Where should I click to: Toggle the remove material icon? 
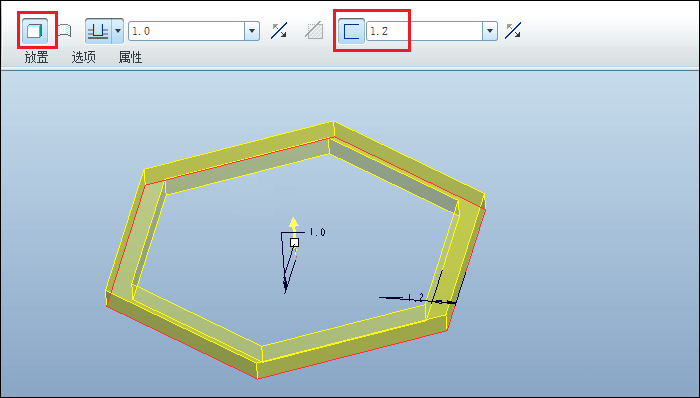[x=314, y=31]
